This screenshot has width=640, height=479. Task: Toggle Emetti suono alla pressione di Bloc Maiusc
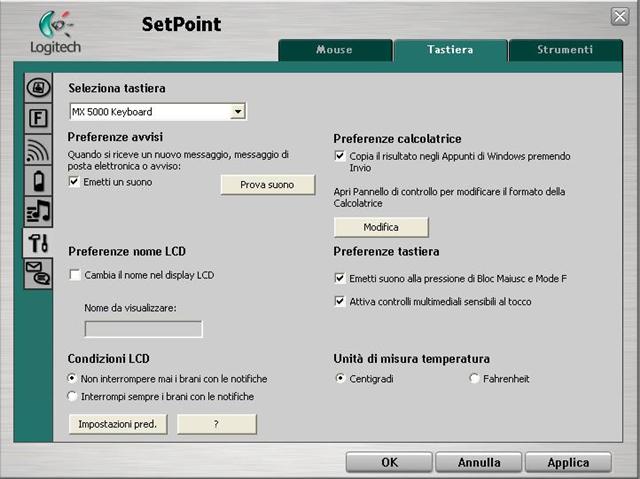pyautogui.click(x=340, y=278)
